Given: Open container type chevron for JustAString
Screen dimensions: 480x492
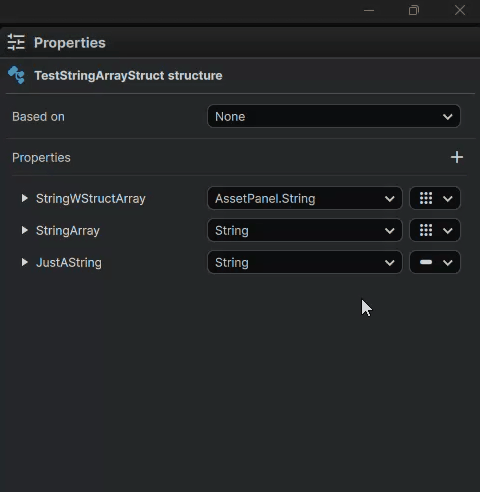Looking at the screenshot, I should pyautogui.click(x=448, y=263).
